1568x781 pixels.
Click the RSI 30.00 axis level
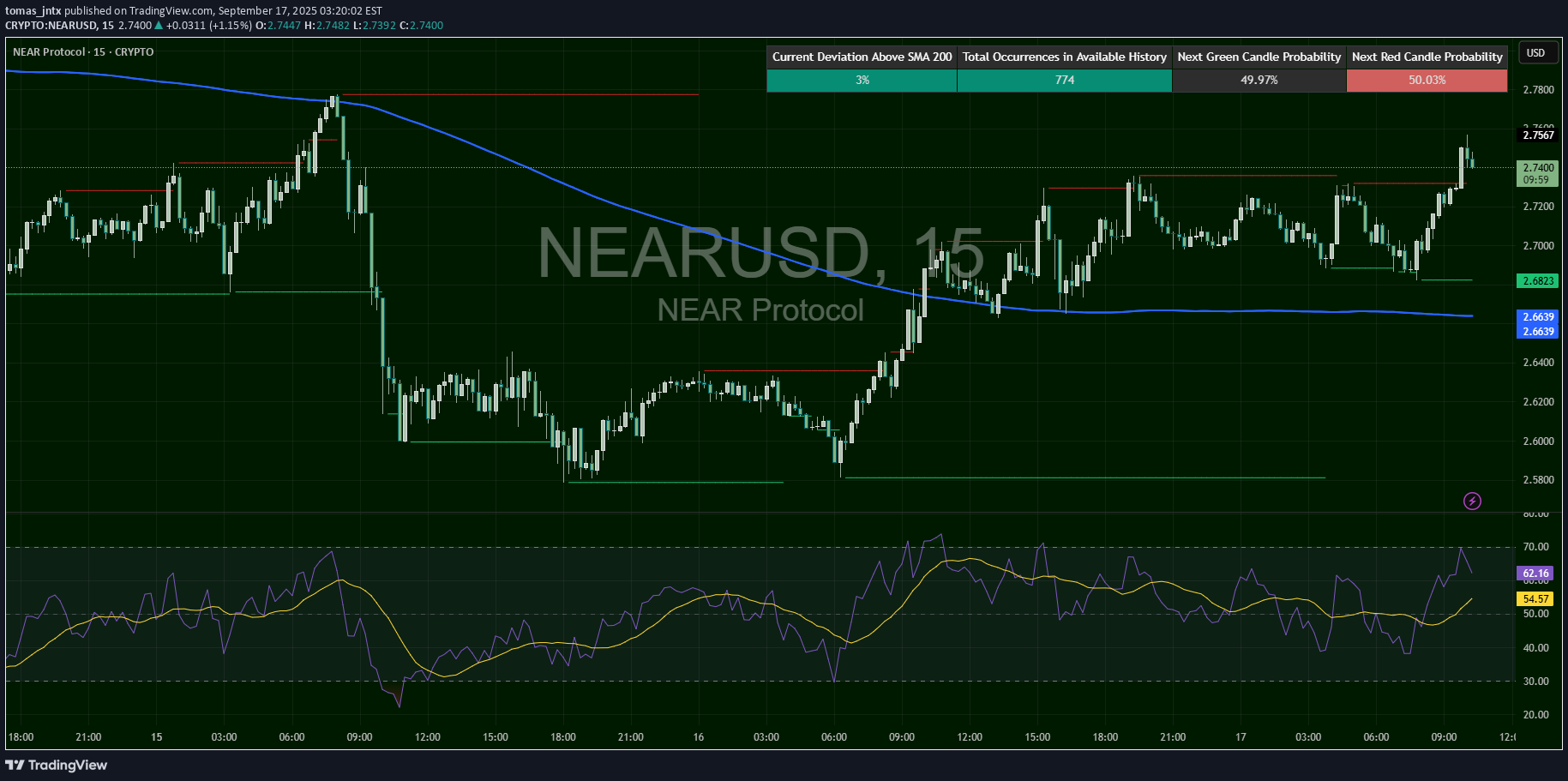tap(1535, 682)
